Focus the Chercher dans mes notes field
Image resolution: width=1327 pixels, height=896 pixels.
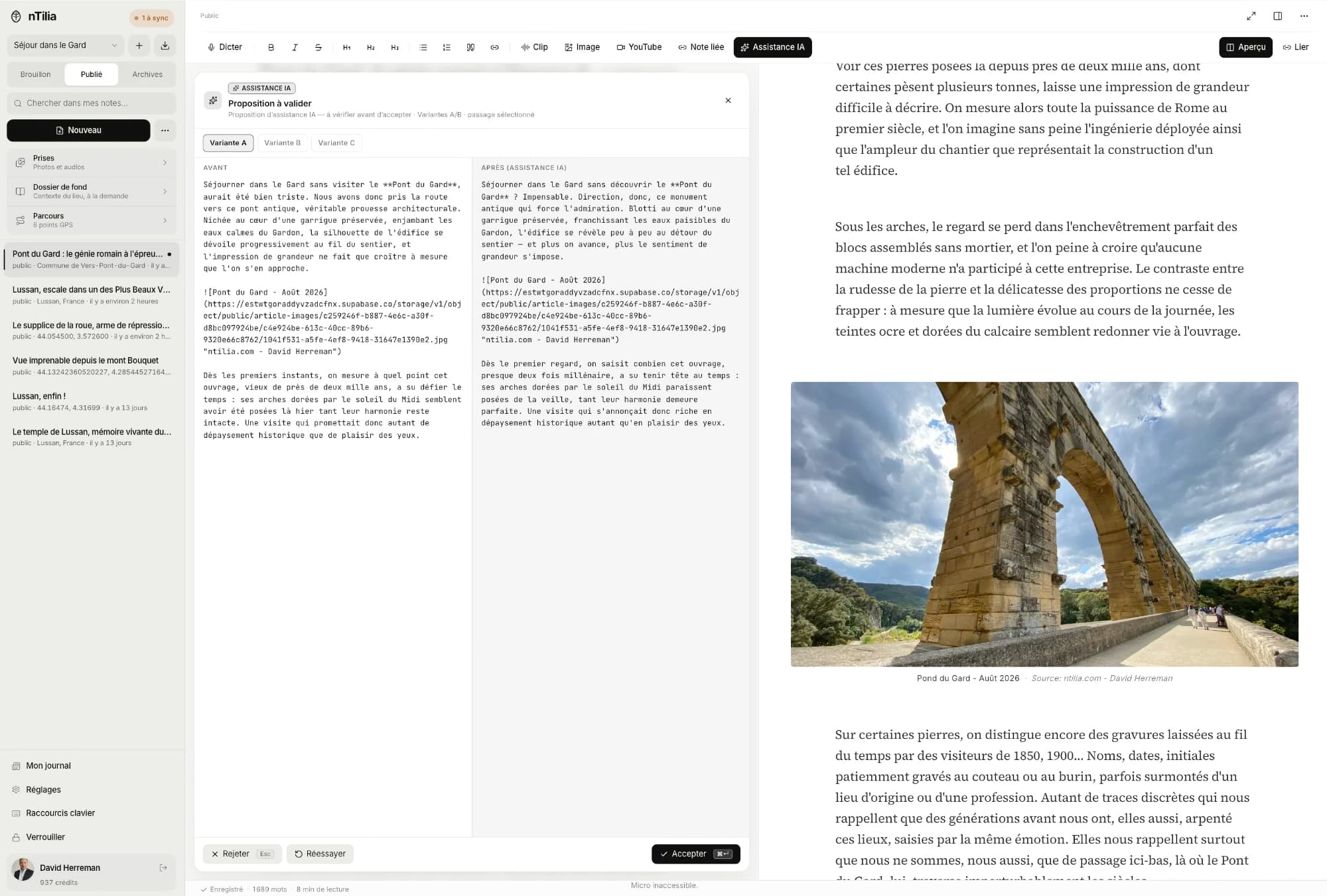[92, 103]
